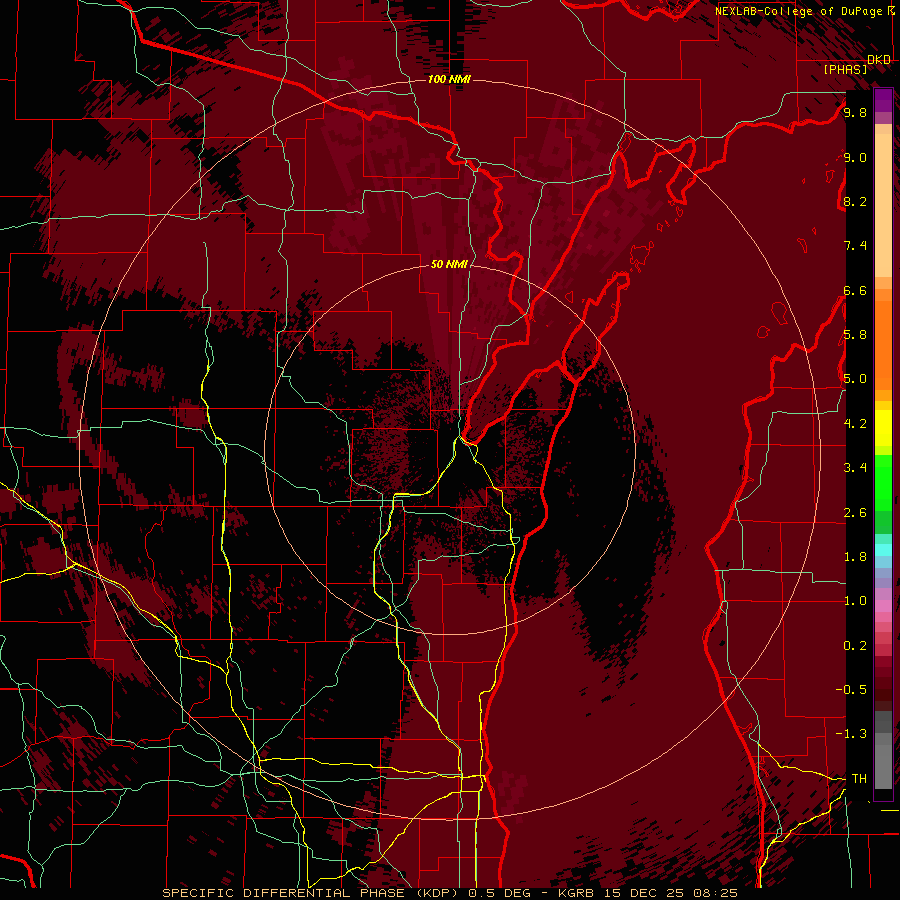Pick the cyan color bar segment

[883, 550]
